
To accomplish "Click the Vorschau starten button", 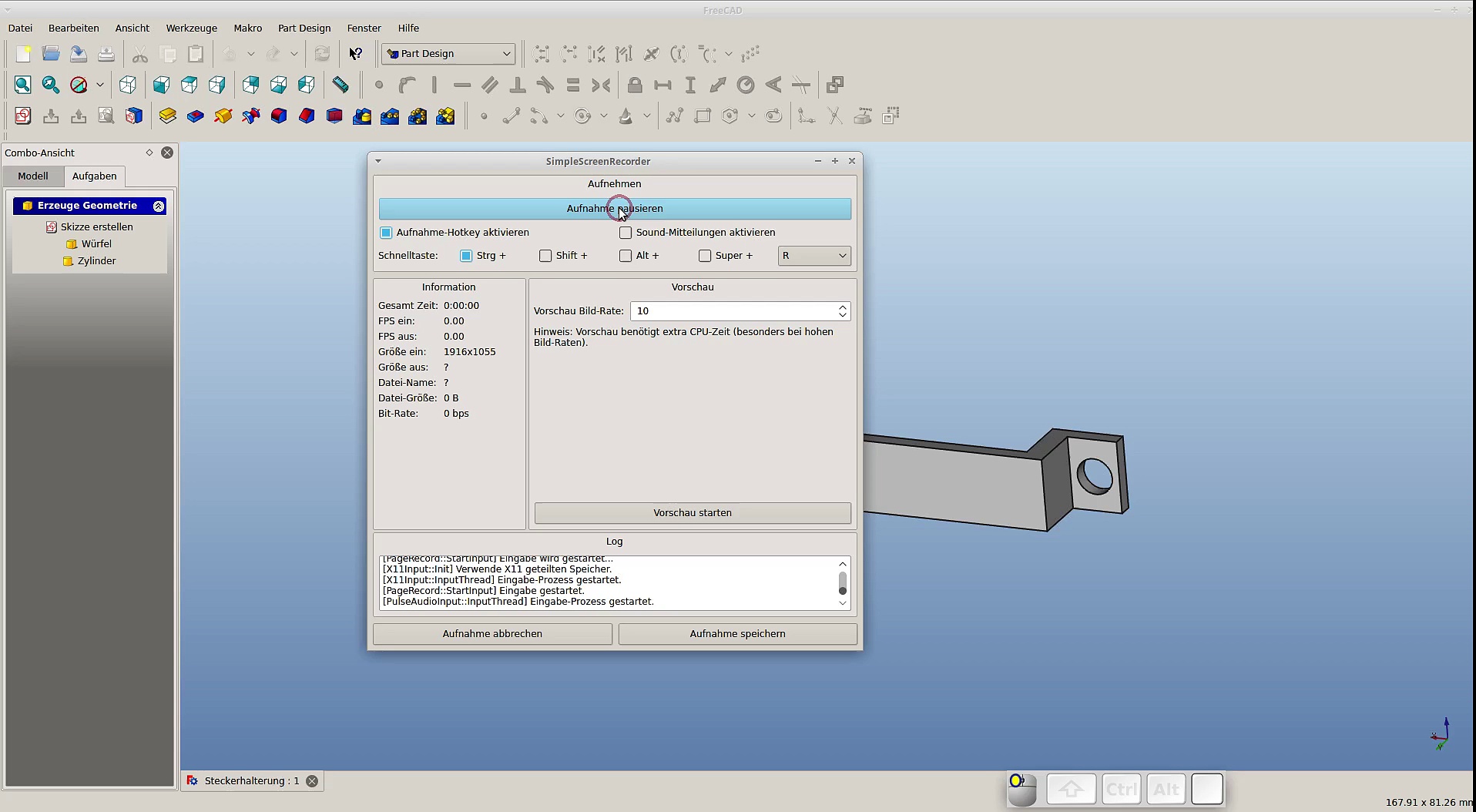I will [693, 513].
